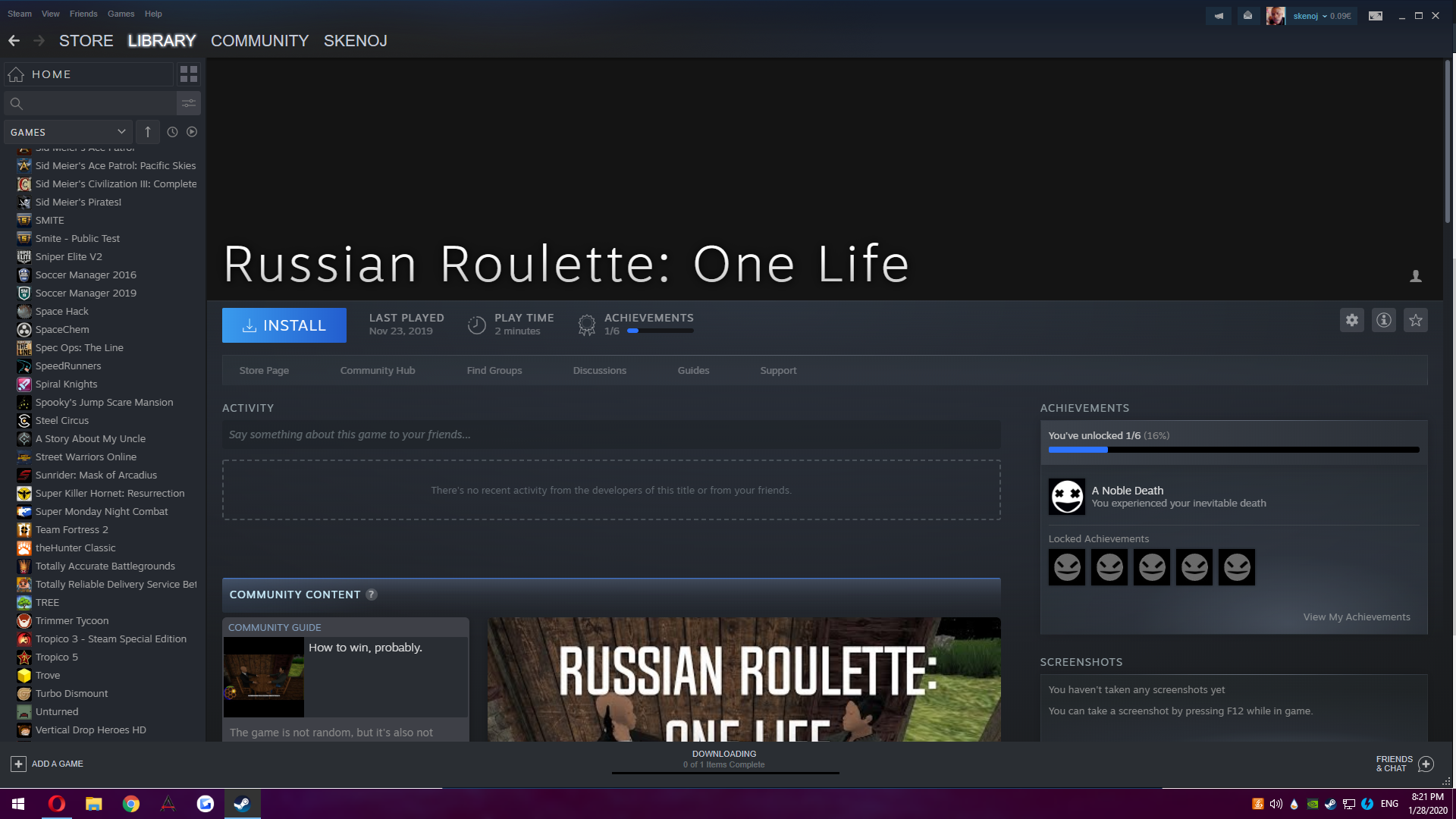Show game info icon
1456x819 pixels.
(1384, 320)
